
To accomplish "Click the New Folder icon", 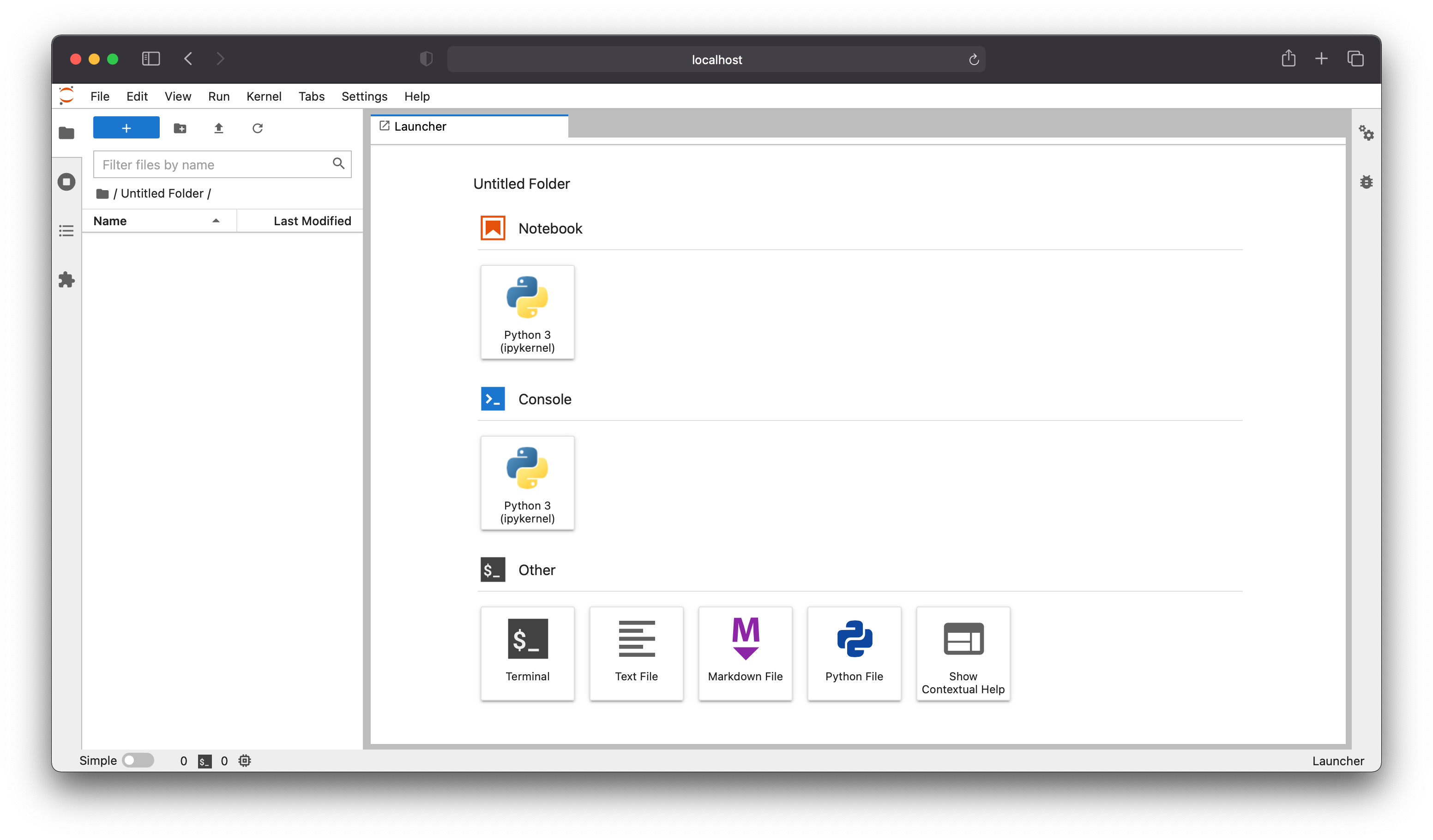I will click(x=180, y=128).
